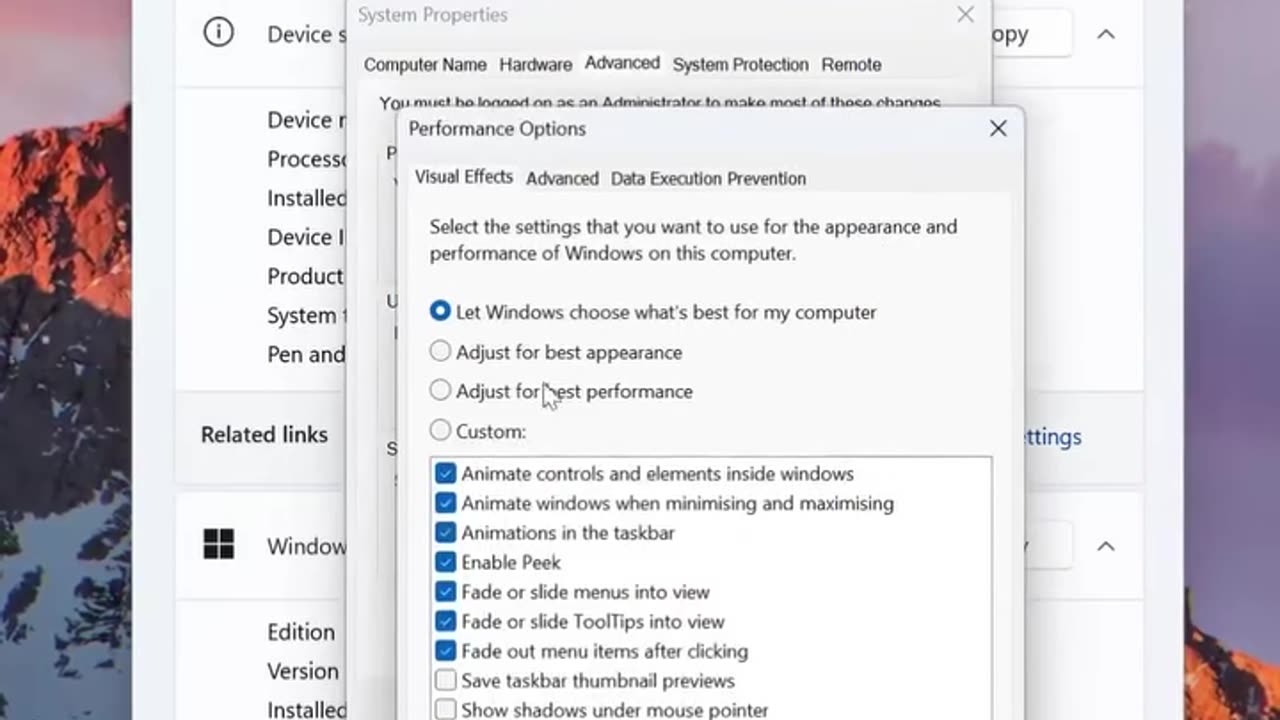Select Adjust for best appearance
Viewport: 1280px width, 720px height.
(x=440, y=352)
